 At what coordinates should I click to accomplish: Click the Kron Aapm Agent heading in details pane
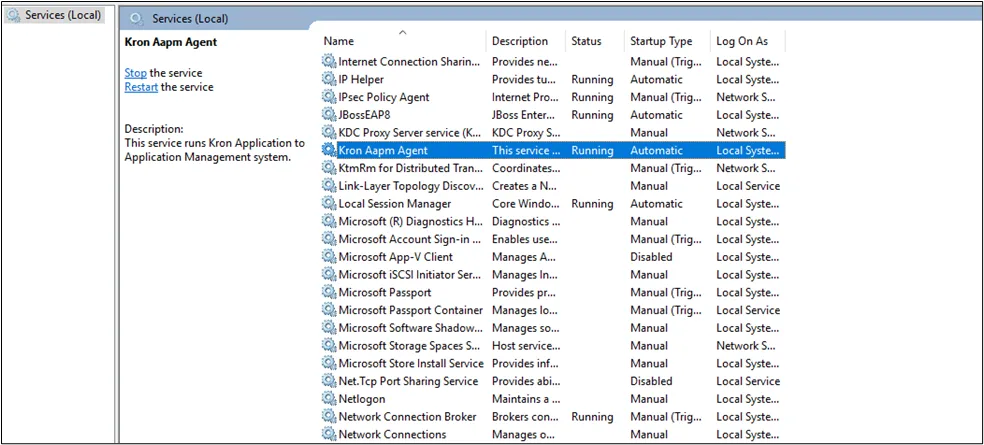[x=171, y=42]
